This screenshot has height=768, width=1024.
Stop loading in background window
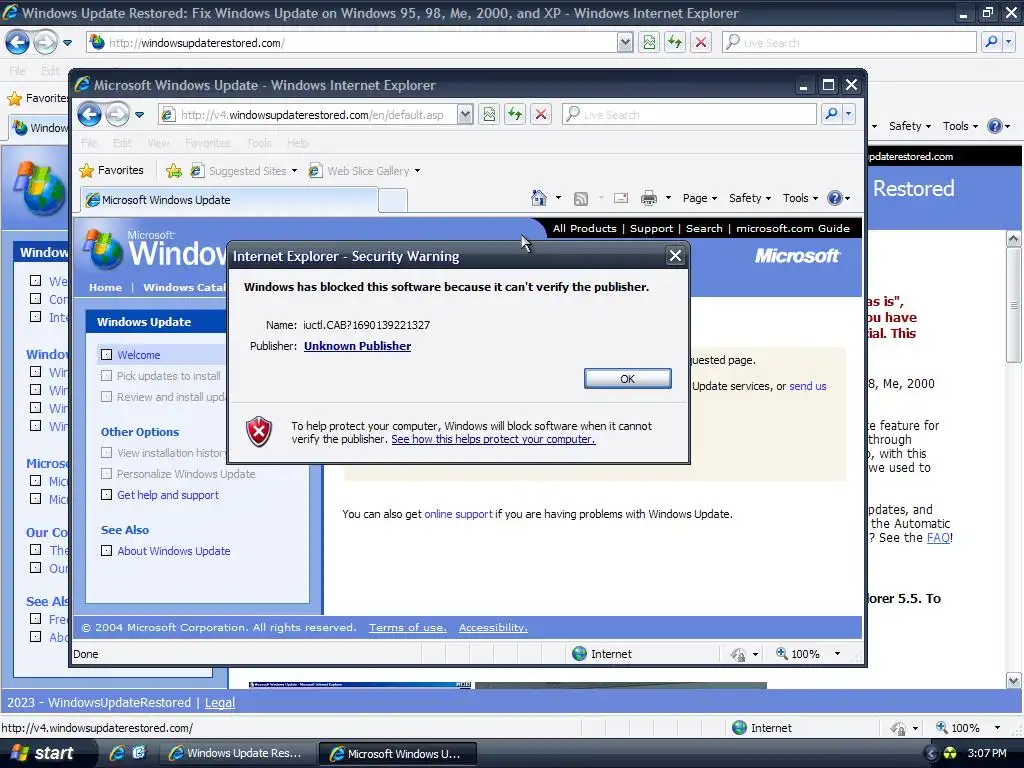tap(701, 43)
